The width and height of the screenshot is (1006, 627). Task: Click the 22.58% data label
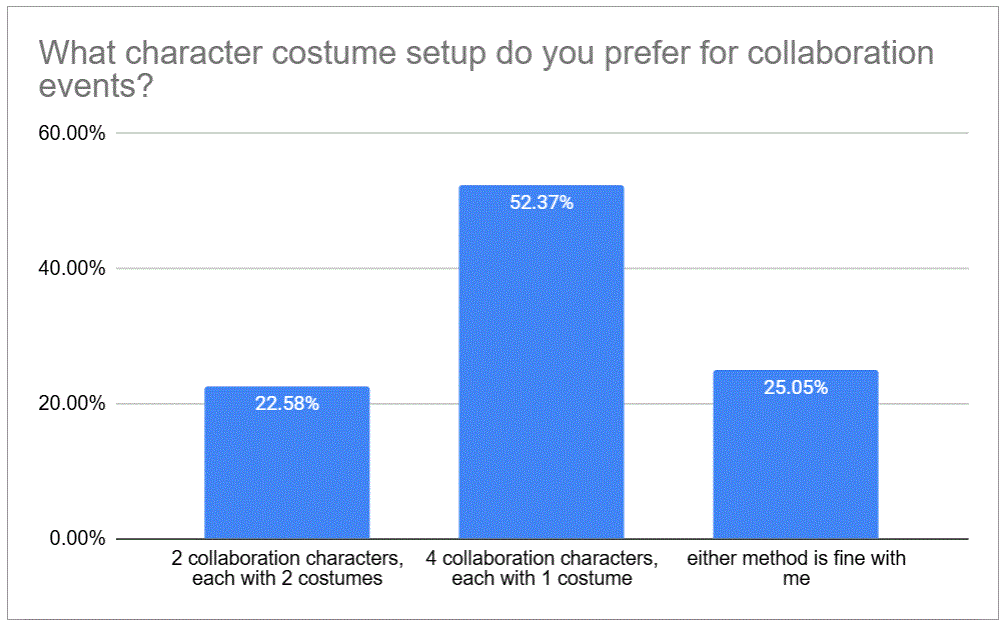tap(287, 403)
